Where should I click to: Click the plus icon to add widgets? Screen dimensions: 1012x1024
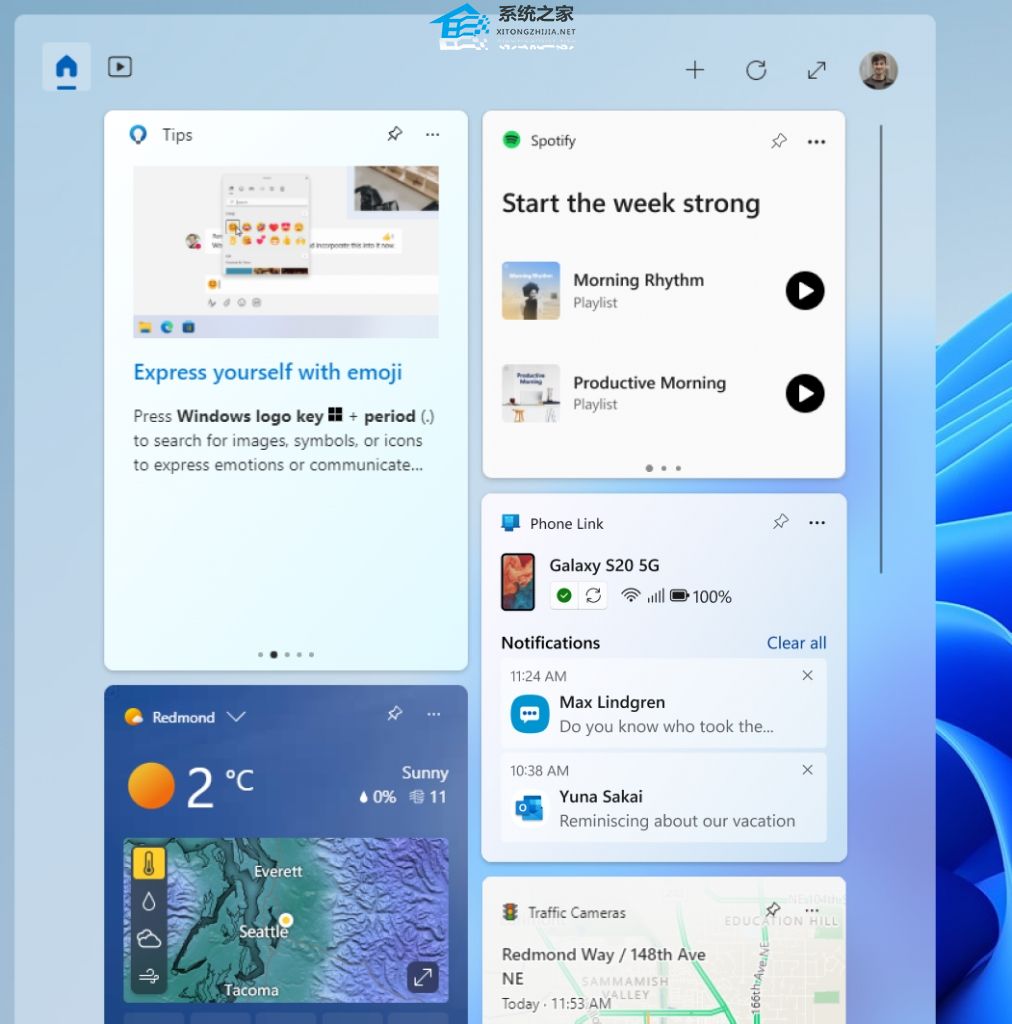pos(695,70)
